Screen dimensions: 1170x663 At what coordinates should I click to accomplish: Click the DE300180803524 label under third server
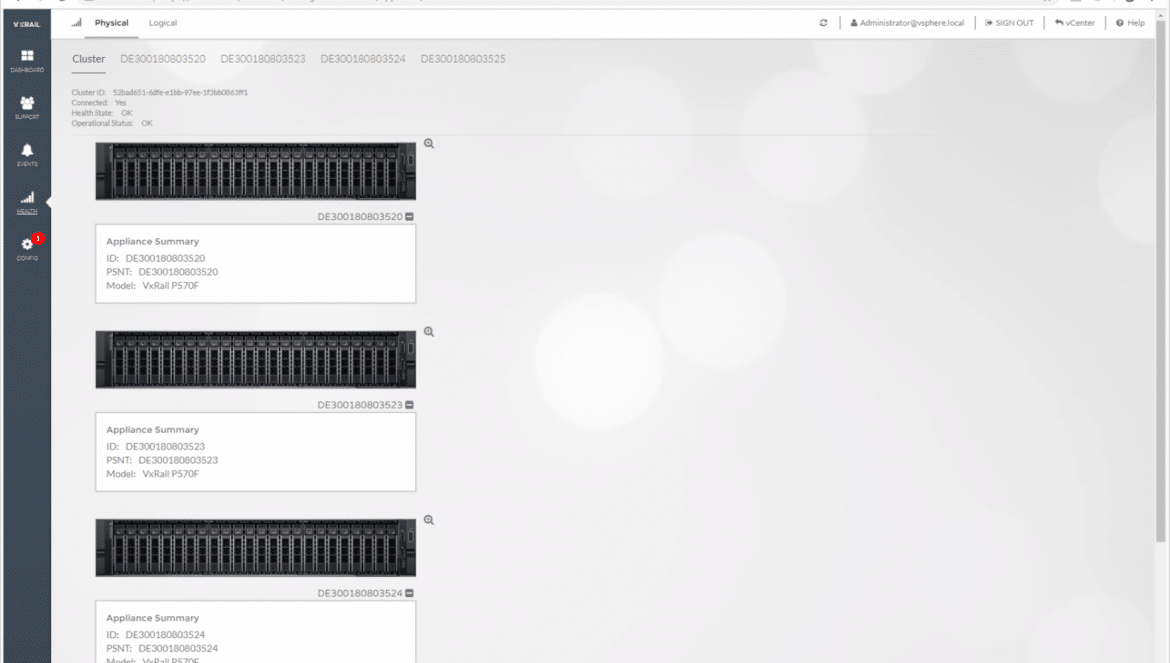(360, 594)
